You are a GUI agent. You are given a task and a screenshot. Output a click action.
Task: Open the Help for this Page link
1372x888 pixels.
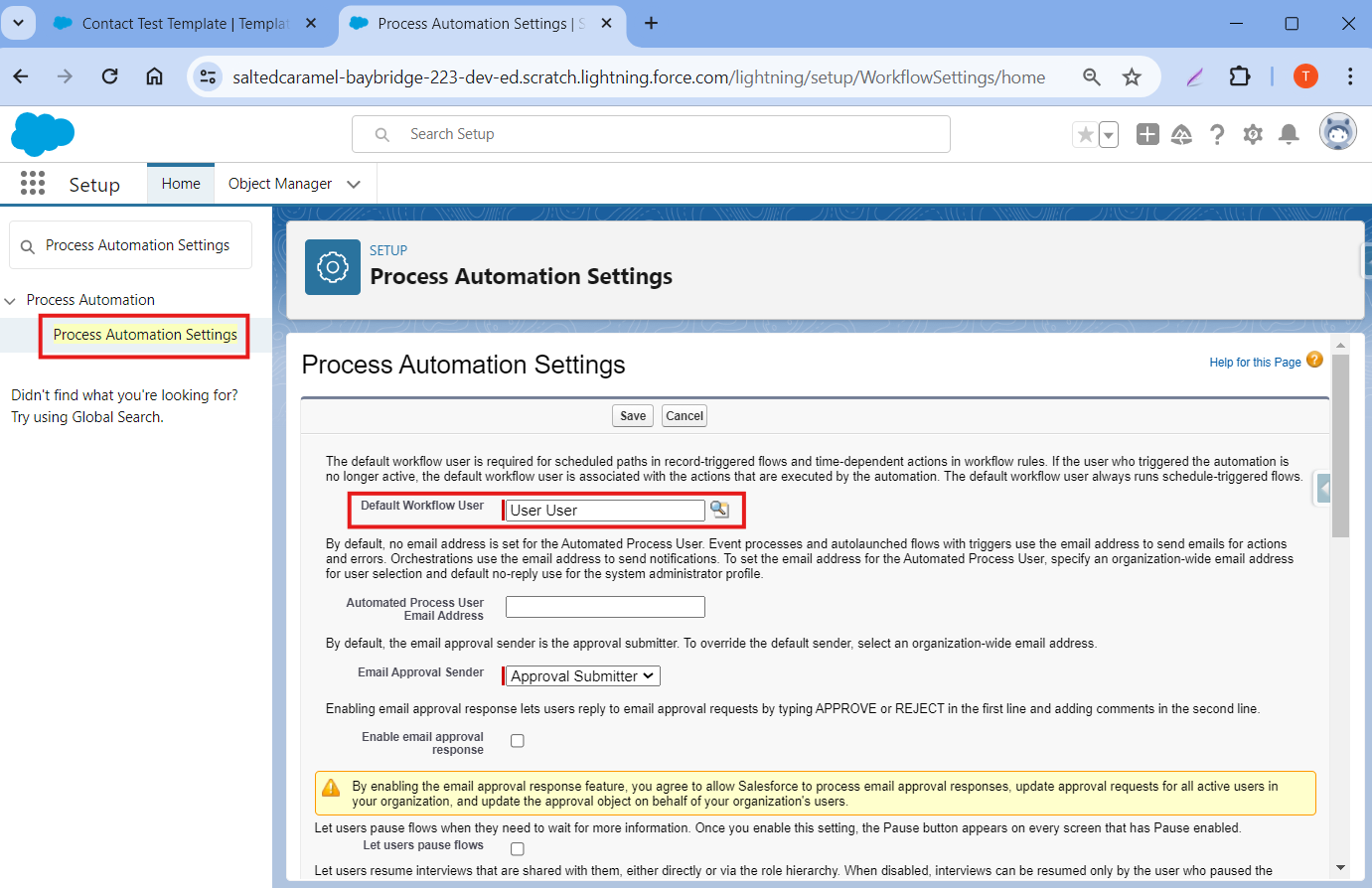[x=1255, y=363]
